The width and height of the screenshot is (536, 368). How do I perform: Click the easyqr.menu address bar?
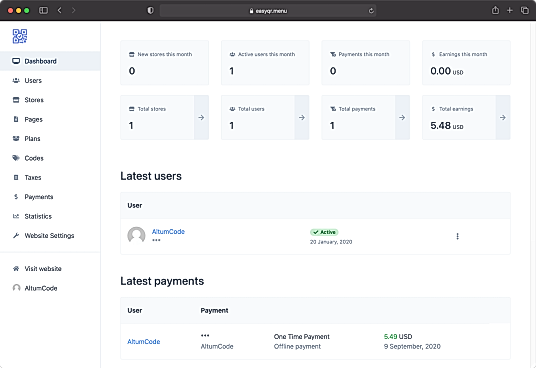268,11
